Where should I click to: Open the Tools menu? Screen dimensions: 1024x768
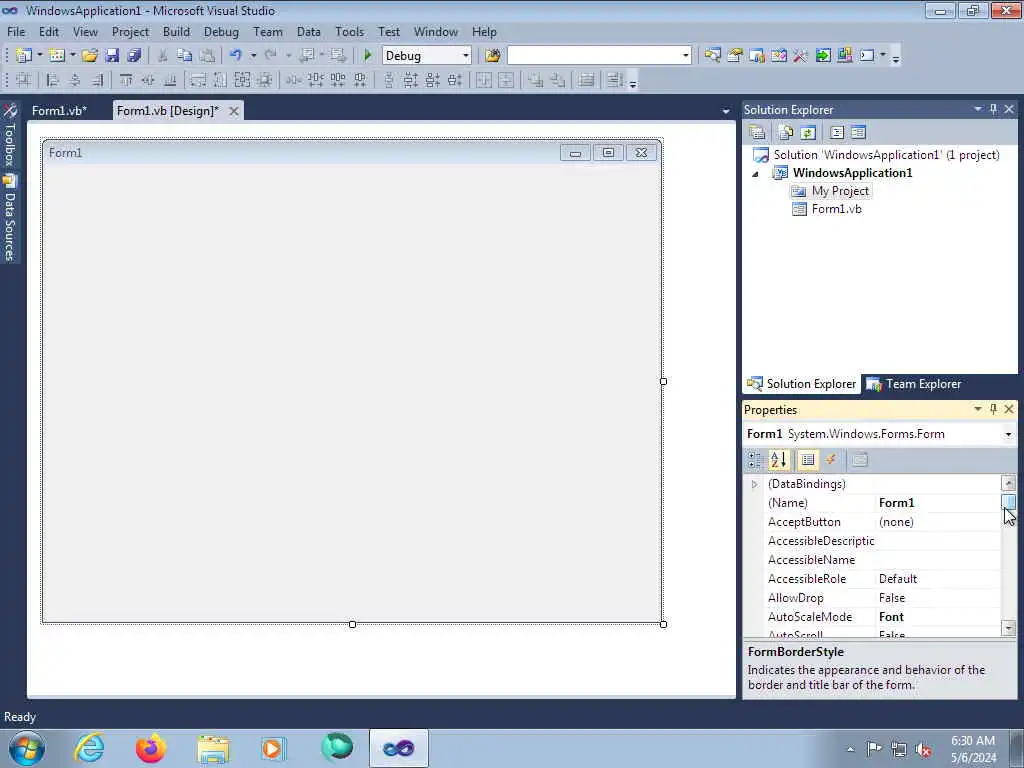(349, 31)
